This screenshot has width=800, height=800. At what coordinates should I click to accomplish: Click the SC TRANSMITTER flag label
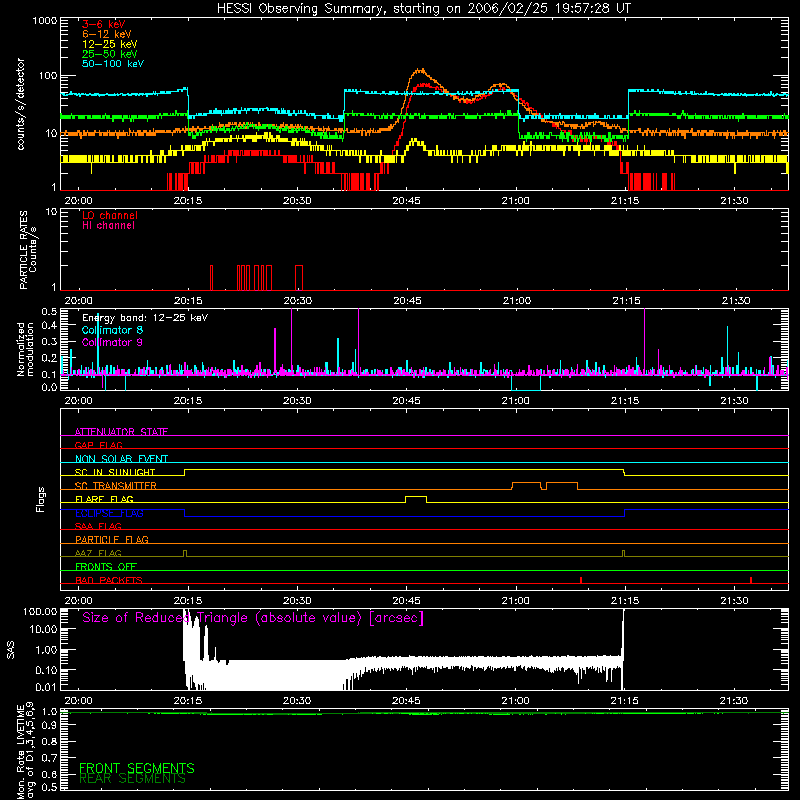point(116,486)
